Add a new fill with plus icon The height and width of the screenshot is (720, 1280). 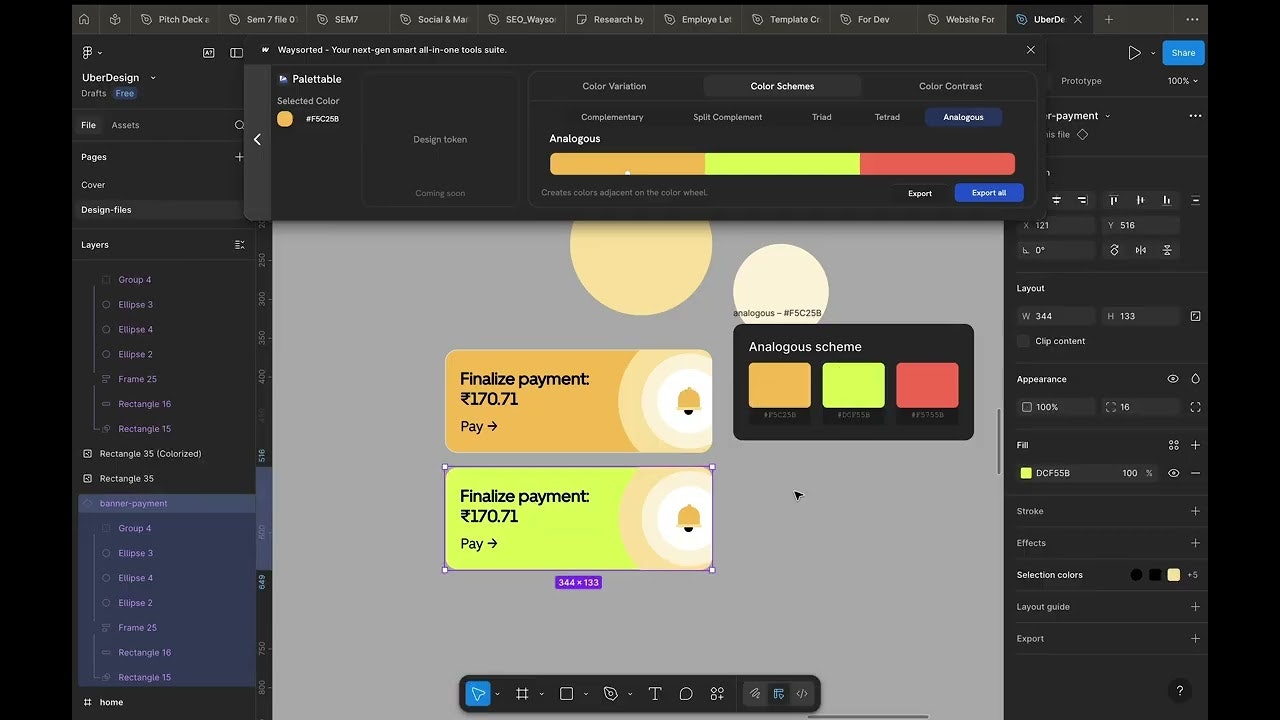point(1196,445)
